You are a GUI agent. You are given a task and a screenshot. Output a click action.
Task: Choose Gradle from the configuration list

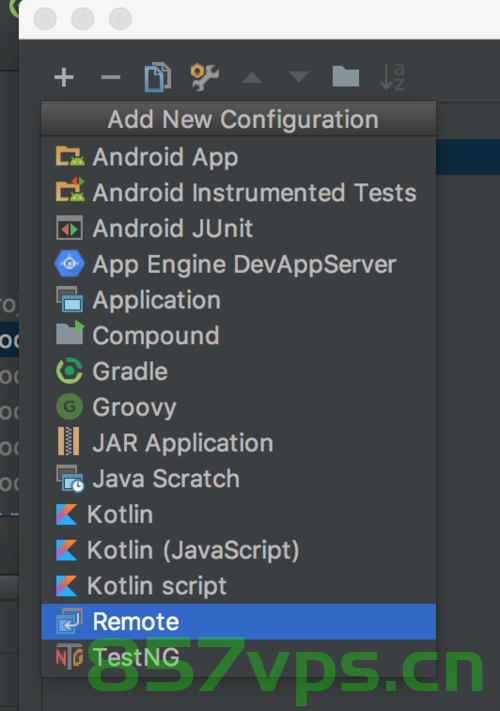[x=238, y=371]
